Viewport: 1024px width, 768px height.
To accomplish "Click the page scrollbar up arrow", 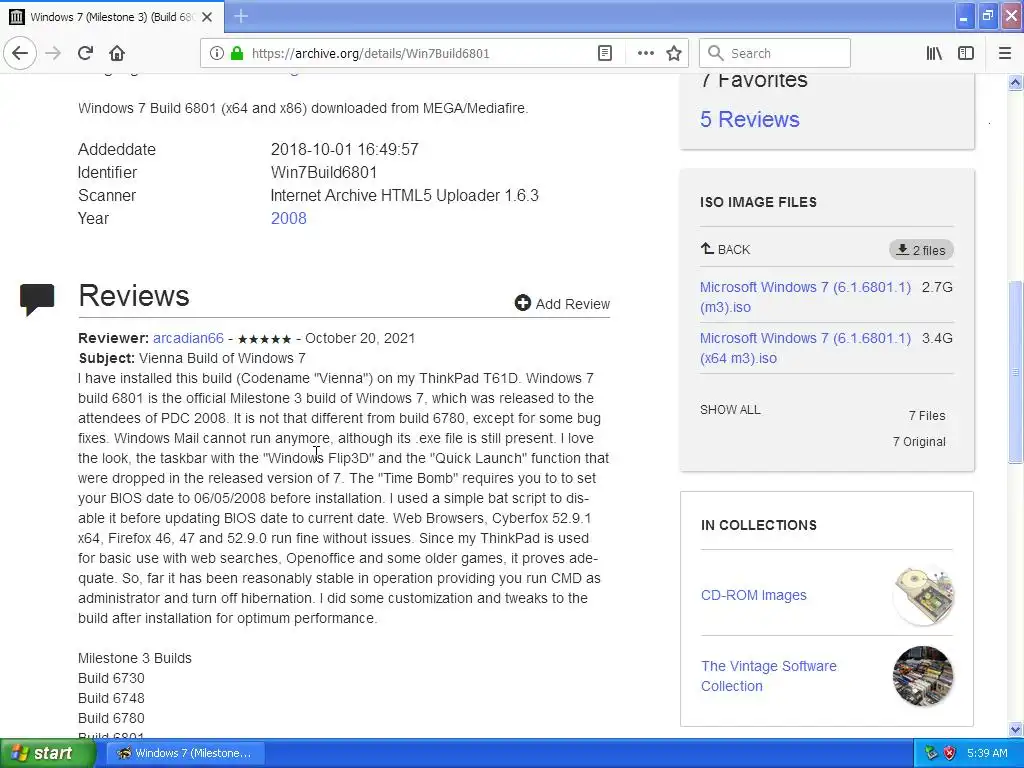I will [x=1015, y=82].
